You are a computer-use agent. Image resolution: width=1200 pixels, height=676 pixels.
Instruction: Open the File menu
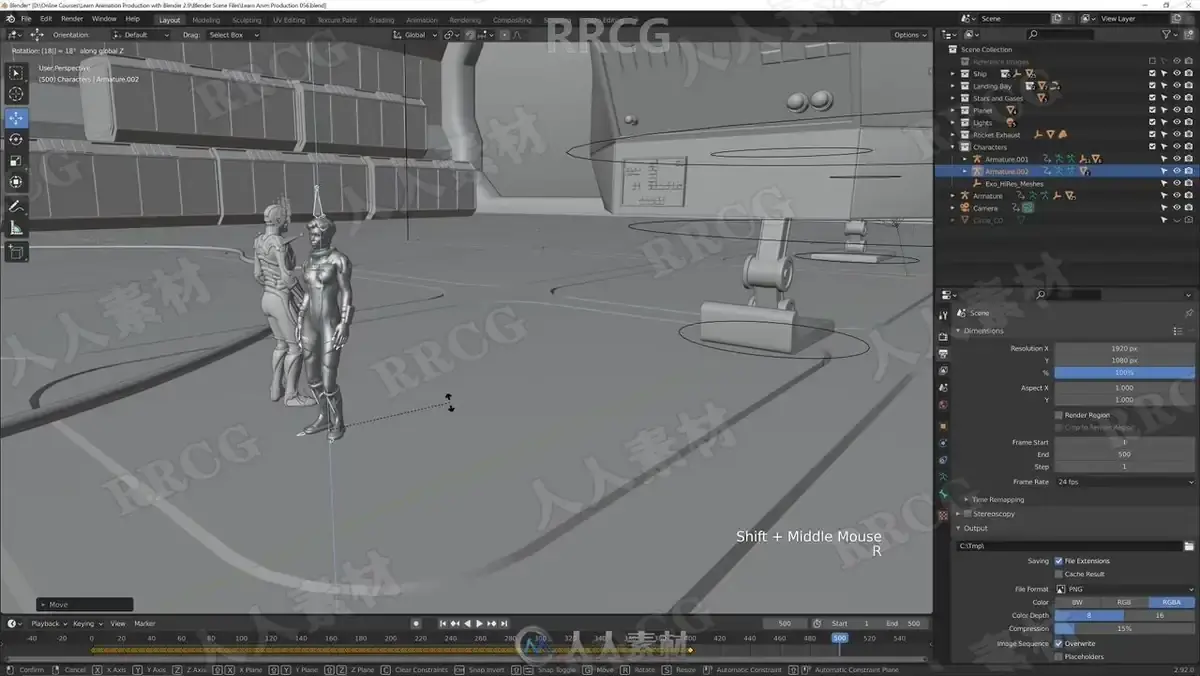25,19
